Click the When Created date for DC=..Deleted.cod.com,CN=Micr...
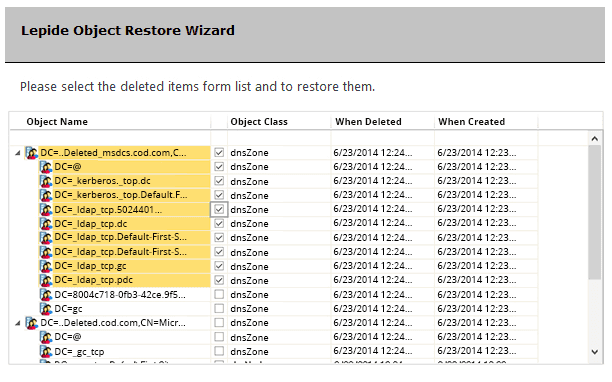 coord(477,323)
